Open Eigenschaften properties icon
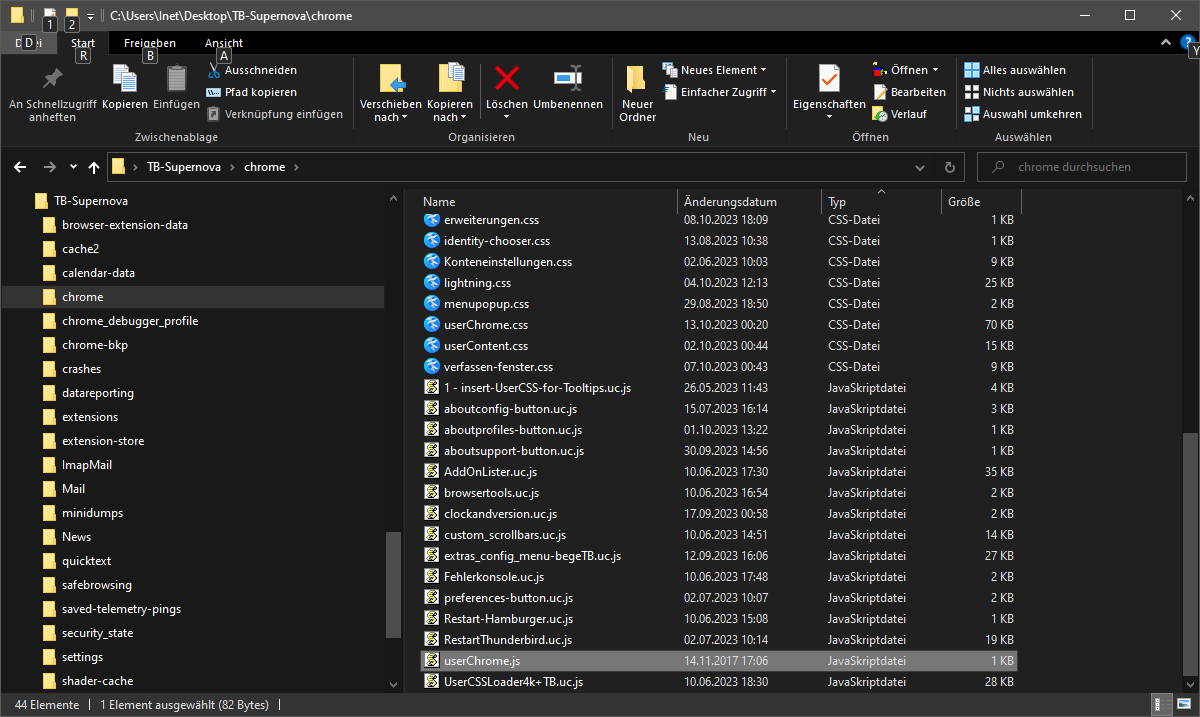 pos(828,79)
